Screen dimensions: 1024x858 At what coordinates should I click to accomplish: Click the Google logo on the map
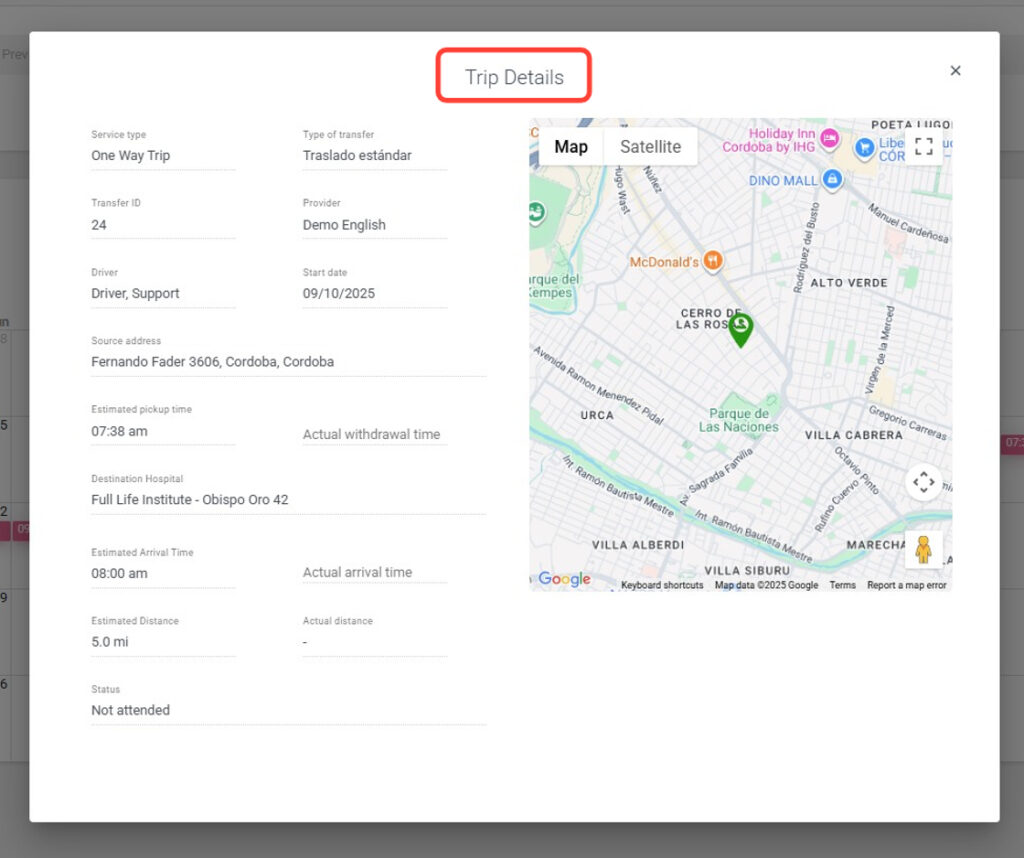[x=563, y=579]
